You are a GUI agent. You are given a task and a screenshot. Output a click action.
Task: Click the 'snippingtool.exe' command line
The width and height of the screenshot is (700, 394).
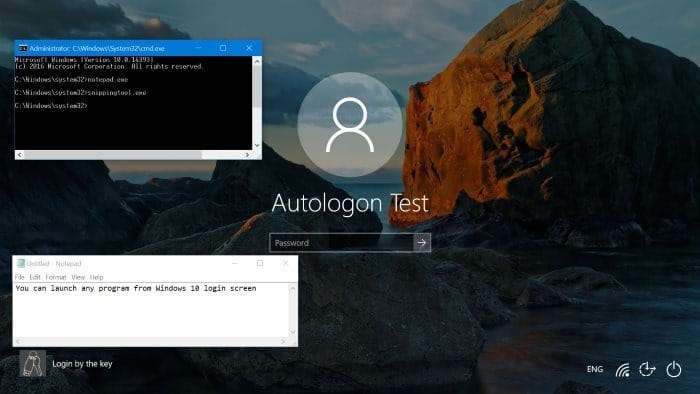[80, 93]
